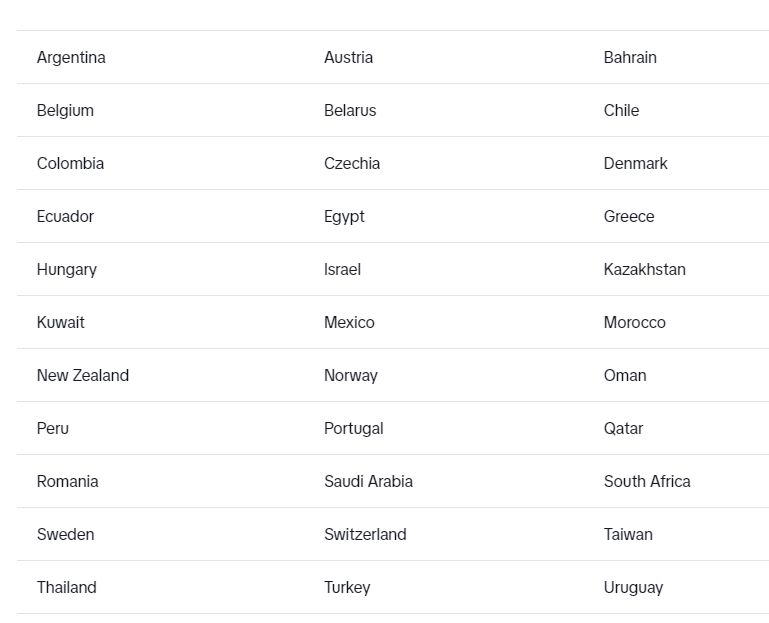This screenshot has width=769, height=623.
Task: Select Switzerland from the list
Action: 365,534
